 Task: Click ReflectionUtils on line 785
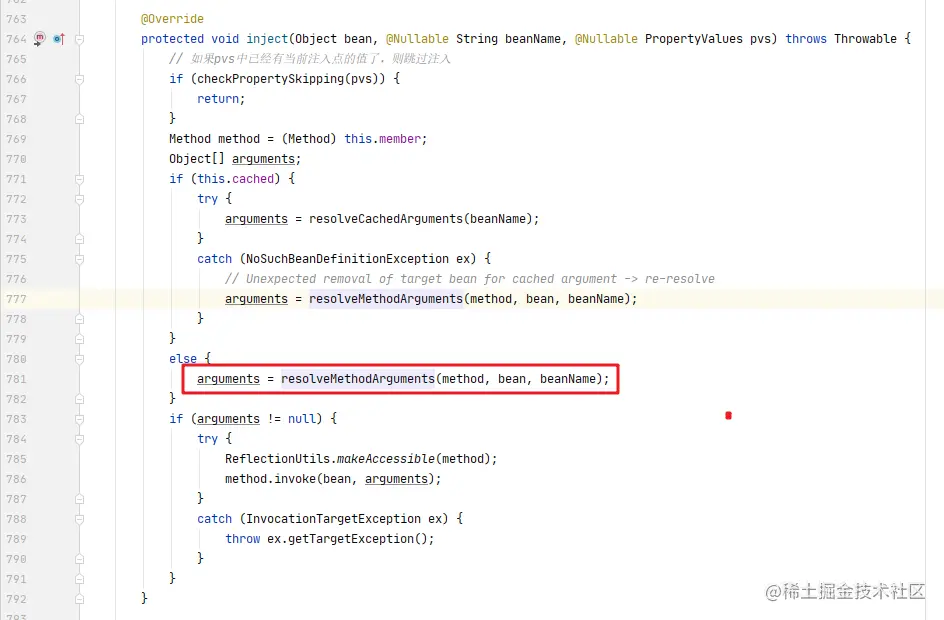click(278, 459)
